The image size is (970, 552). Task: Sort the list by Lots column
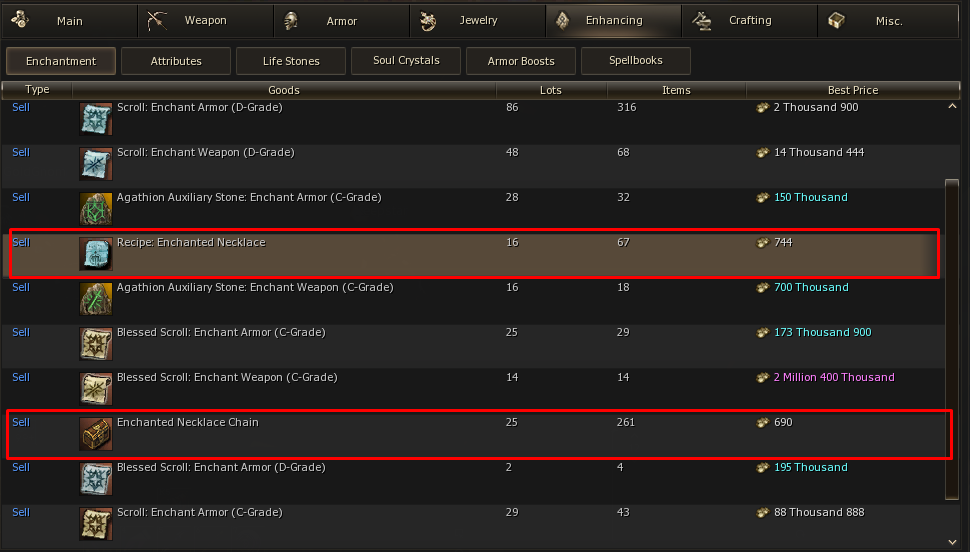(x=550, y=90)
